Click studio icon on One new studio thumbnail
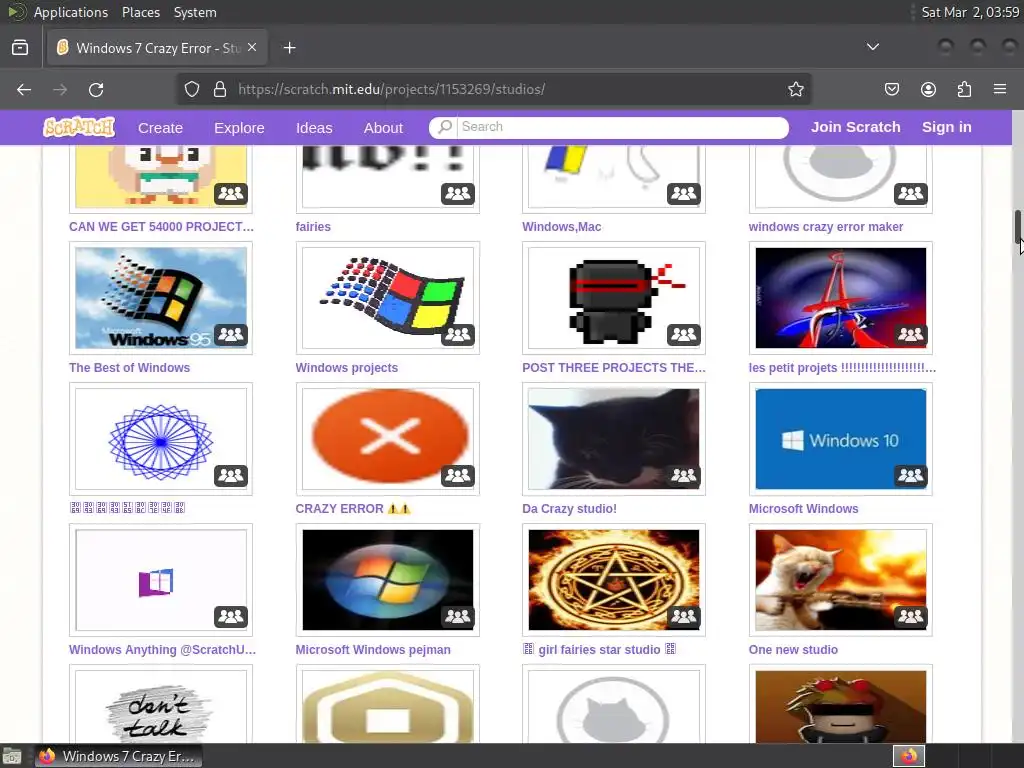 point(910,616)
